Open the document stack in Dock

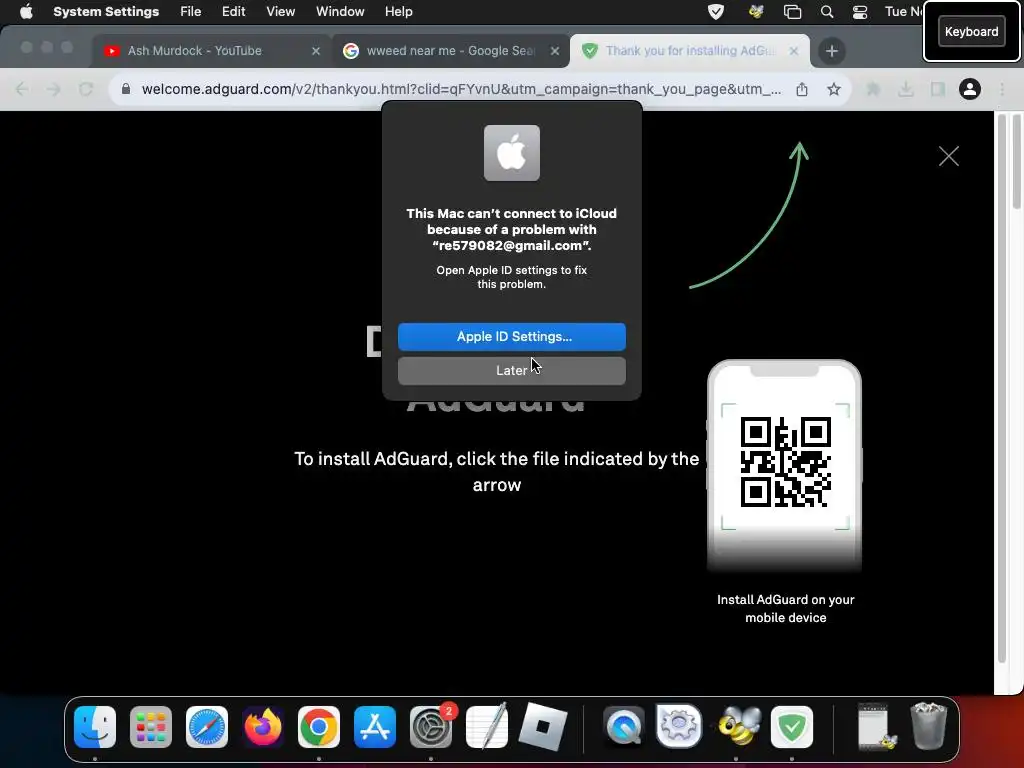click(875, 727)
